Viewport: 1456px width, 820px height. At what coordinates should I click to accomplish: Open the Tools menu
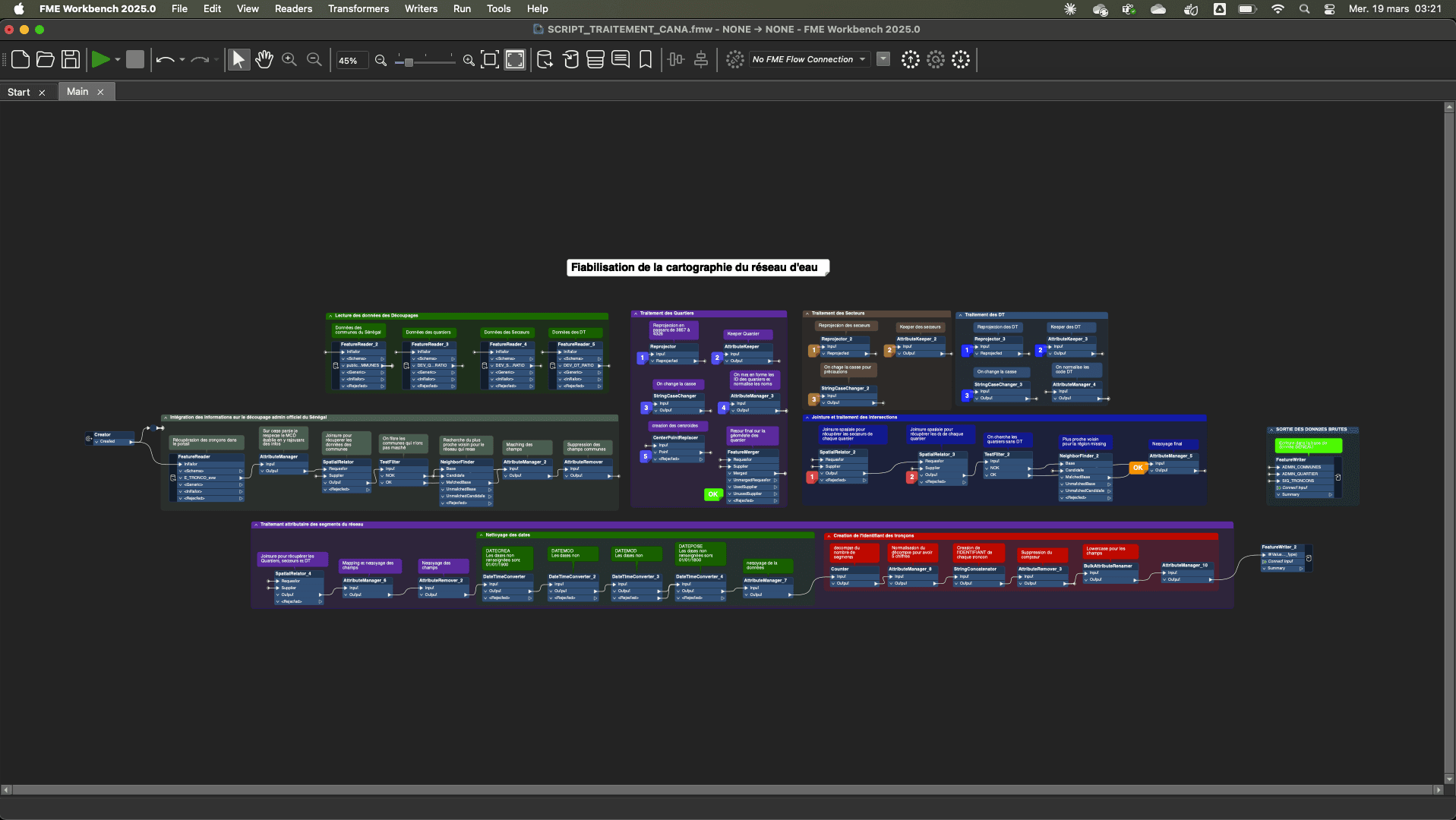pos(498,8)
